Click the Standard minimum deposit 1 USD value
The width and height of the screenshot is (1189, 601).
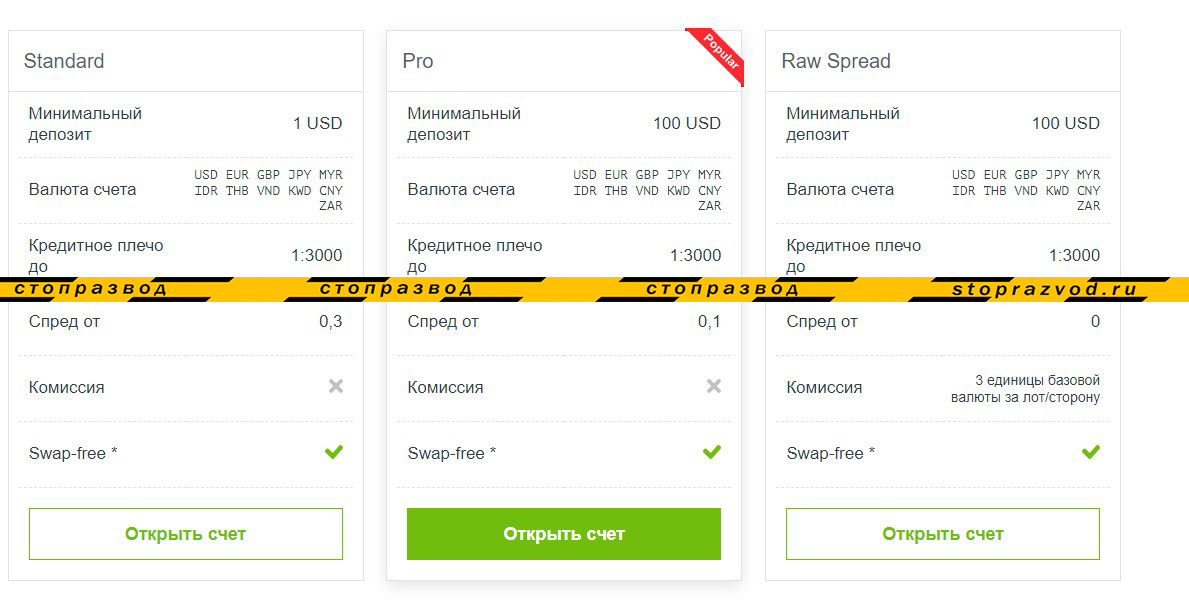coord(317,124)
